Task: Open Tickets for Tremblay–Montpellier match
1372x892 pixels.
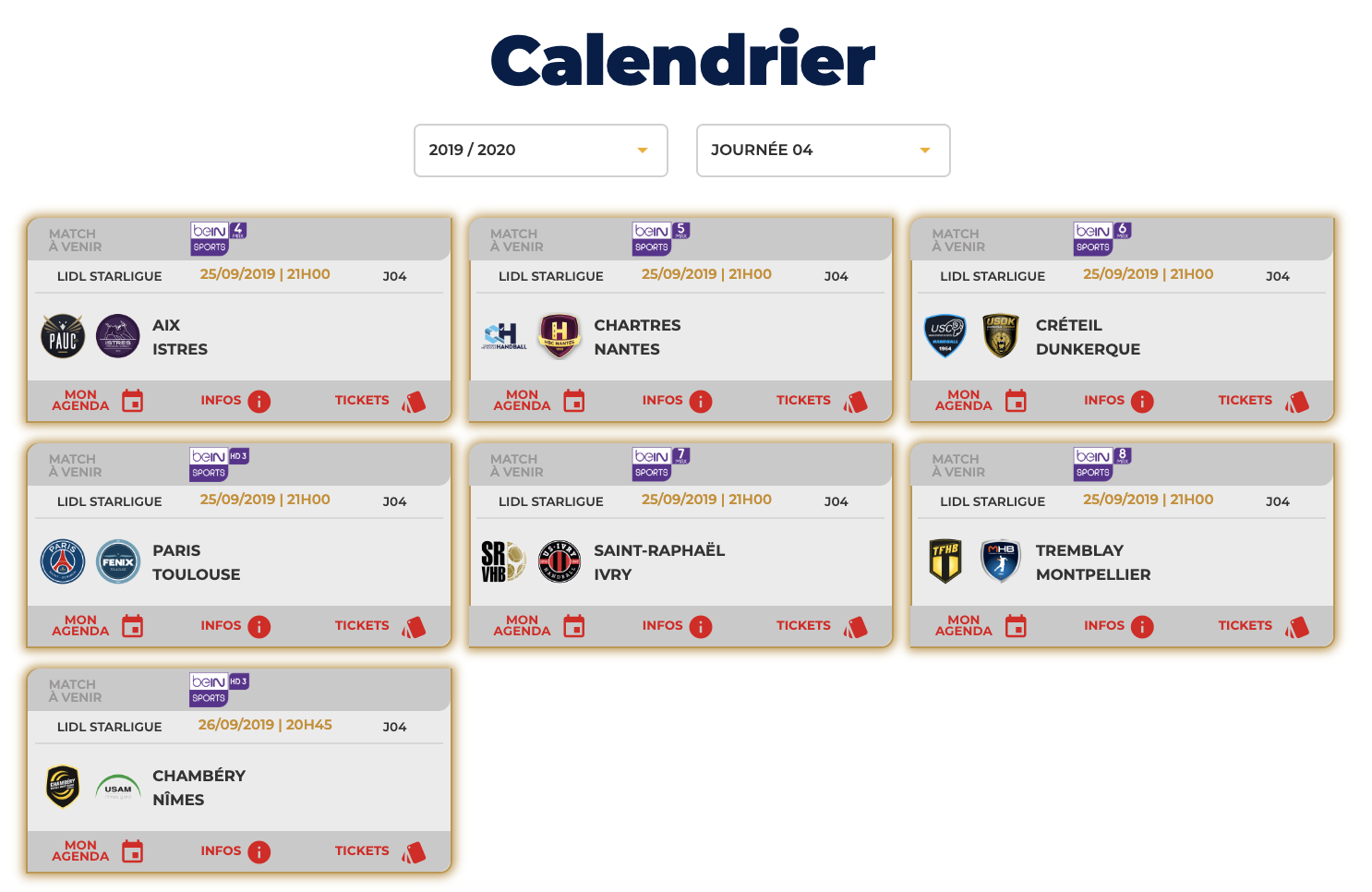Action: pyautogui.click(x=1263, y=626)
